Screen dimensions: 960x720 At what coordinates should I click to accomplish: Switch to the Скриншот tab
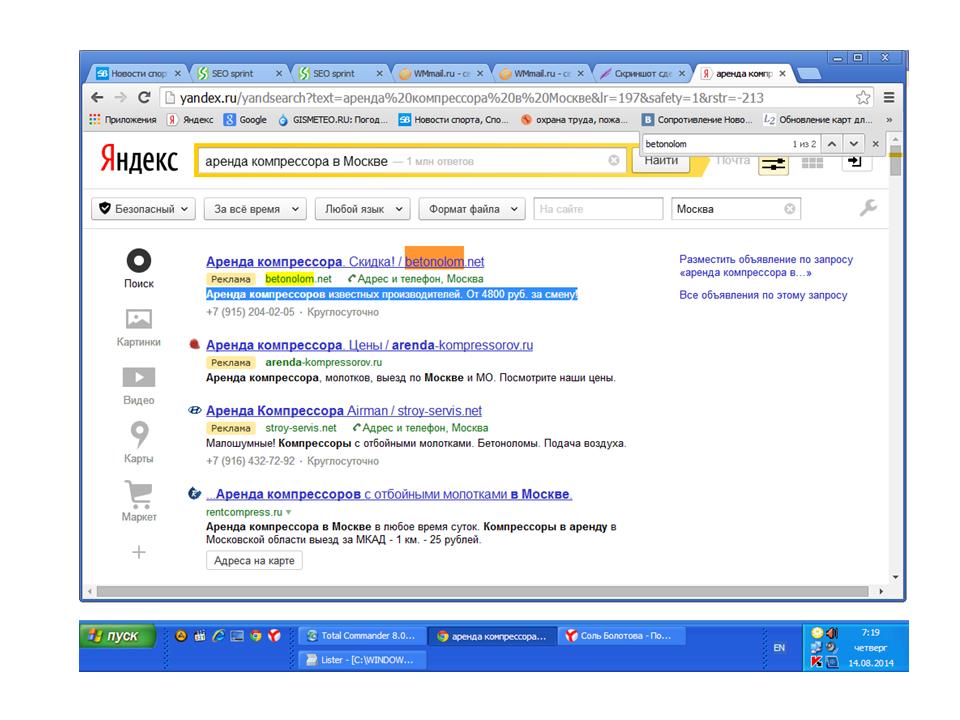(x=643, y=73)
